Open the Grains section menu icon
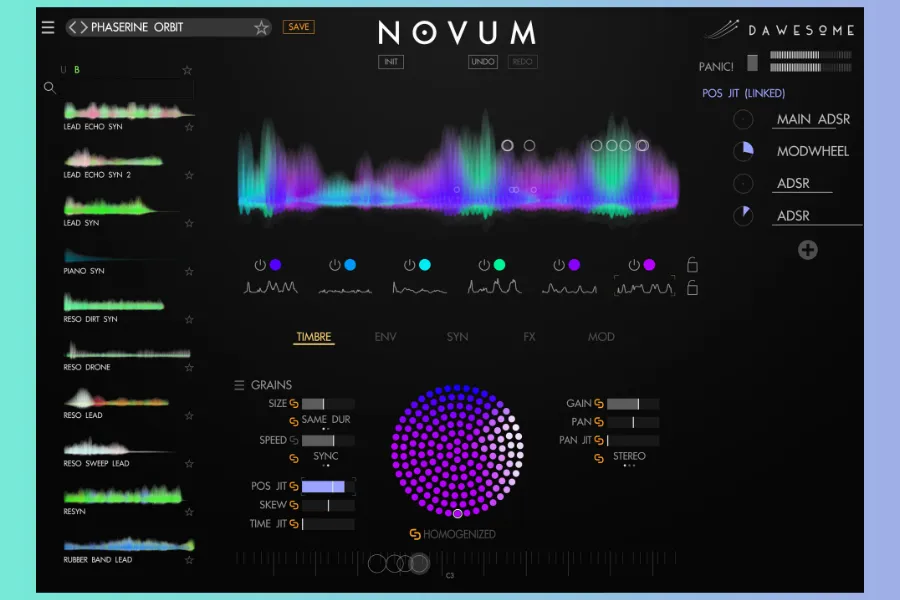Viewport: 900px width, 600px height. [x=239, y=385]
